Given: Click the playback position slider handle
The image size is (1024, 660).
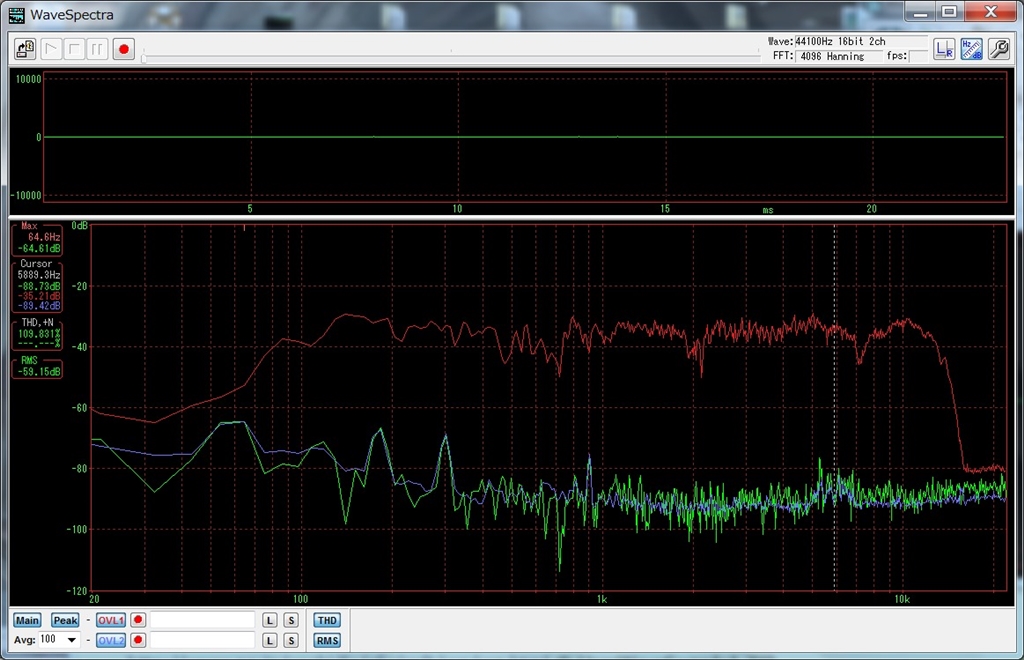Looking at the screenshot, I should point(145,58).
